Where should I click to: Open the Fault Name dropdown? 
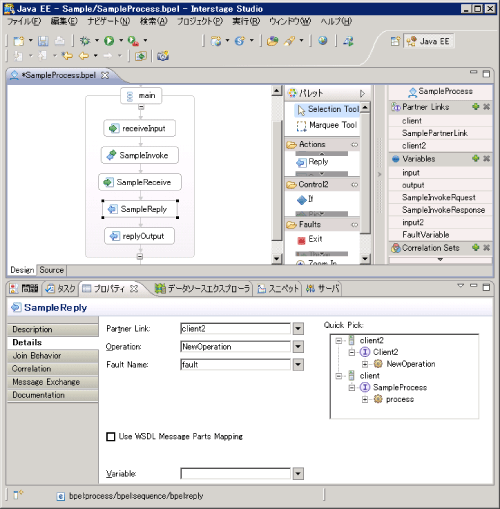[298, 365]
